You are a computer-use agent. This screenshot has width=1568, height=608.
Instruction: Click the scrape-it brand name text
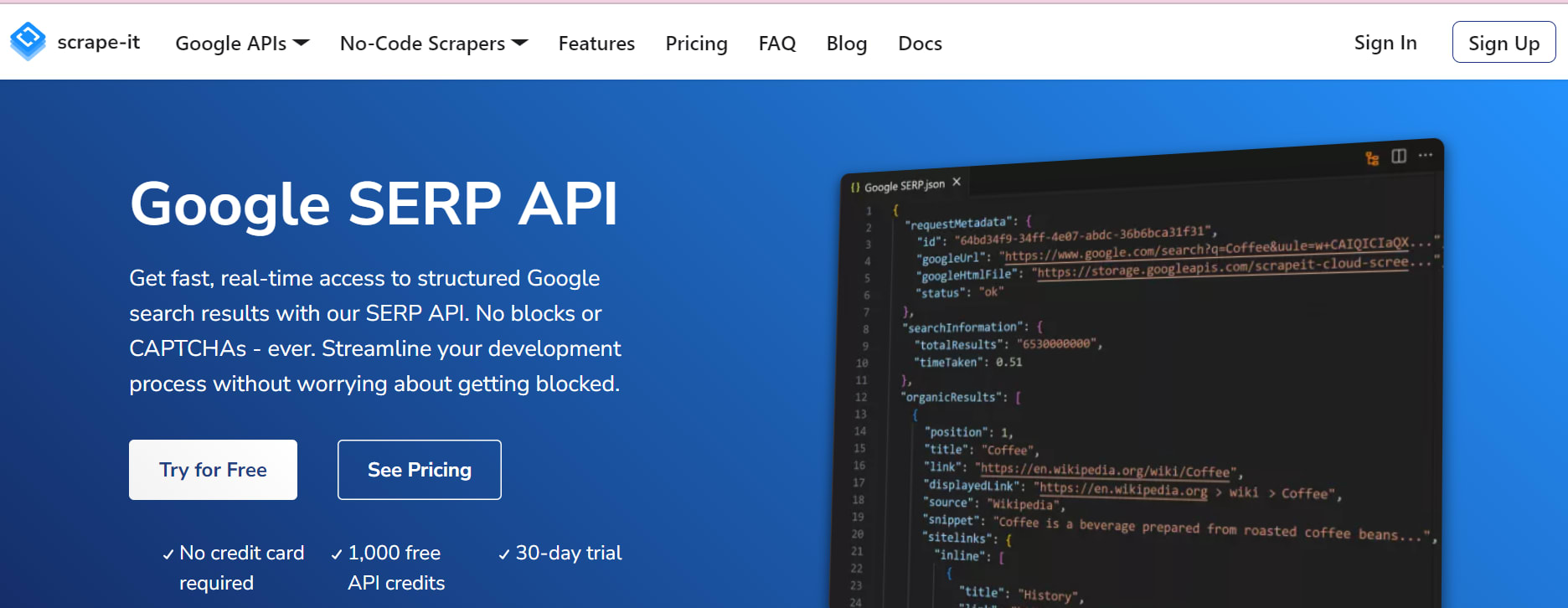98,42
